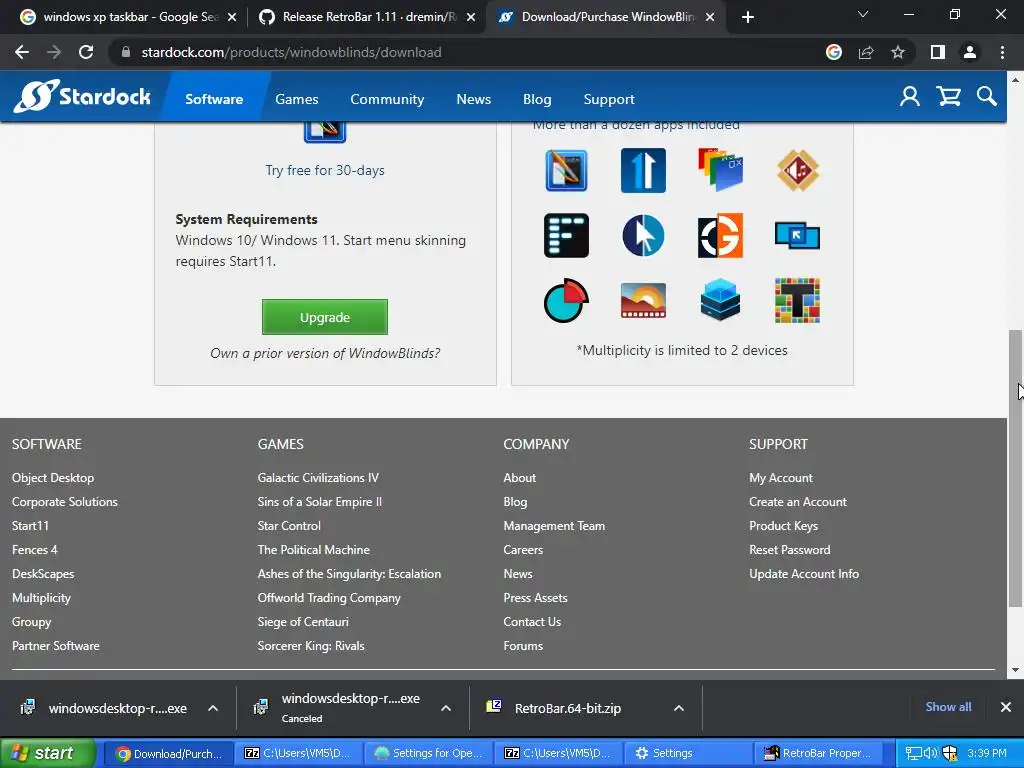Viewport: 1024px width, 768px height.
Task: Click the WindowBlinds app icon in the grid
Action: [566, 170]
